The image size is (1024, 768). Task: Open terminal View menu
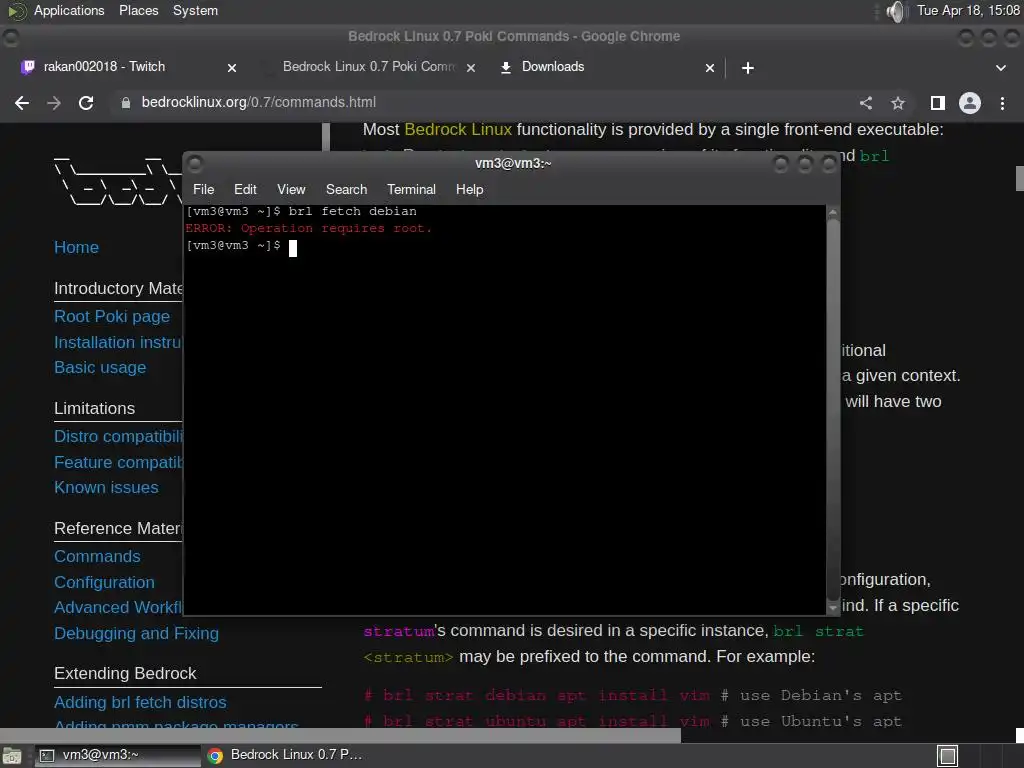click(x=291, y=189)
